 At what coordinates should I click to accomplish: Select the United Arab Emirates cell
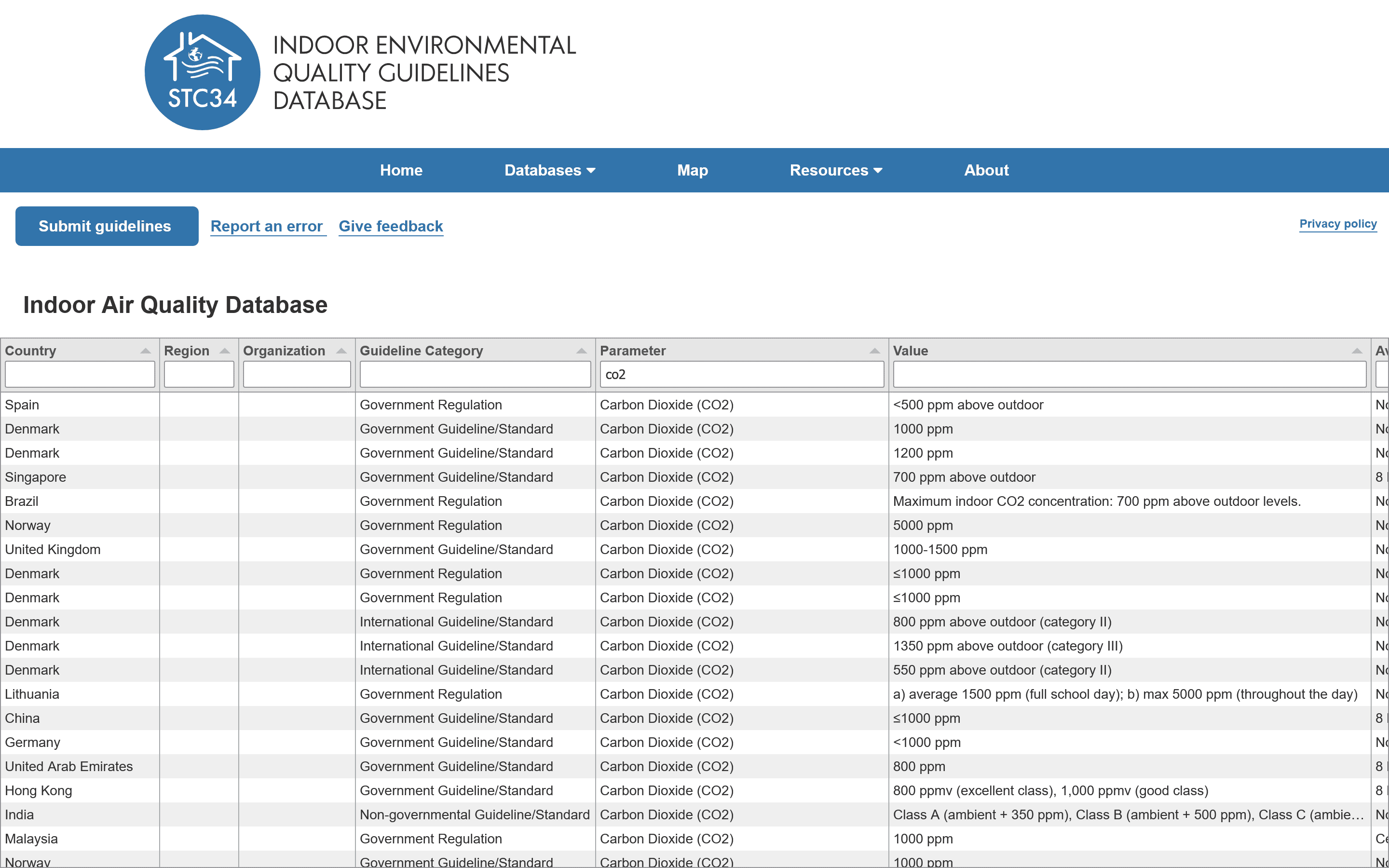tap(80, 766)
